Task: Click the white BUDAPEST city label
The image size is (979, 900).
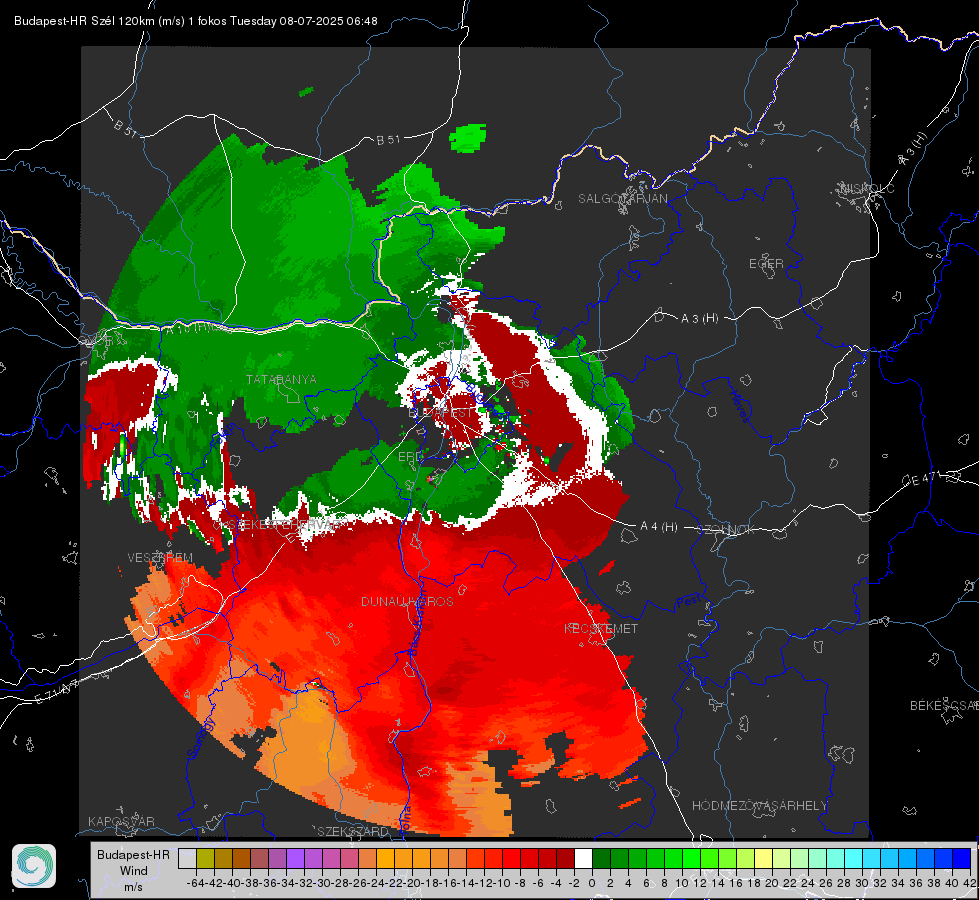Action: click(441, 412)
